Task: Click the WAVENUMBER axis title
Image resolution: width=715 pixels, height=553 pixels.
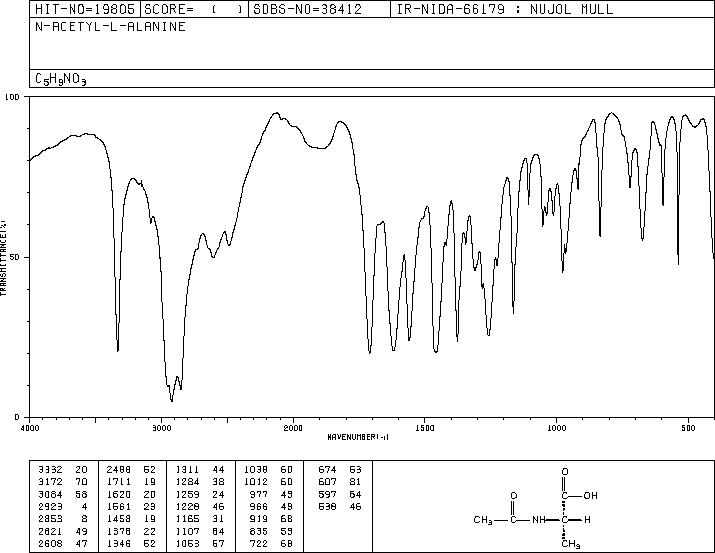Action: tap(358, 437)
